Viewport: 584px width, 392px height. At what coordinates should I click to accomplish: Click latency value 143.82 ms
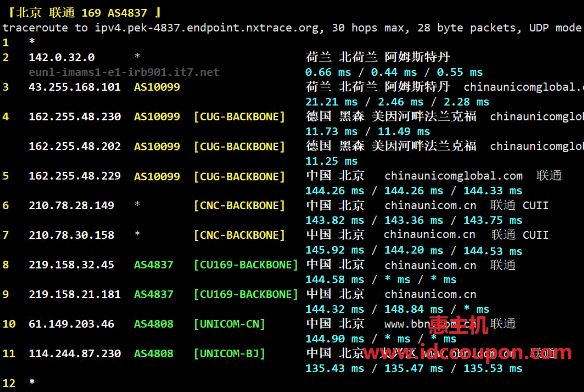pos(335,220)
